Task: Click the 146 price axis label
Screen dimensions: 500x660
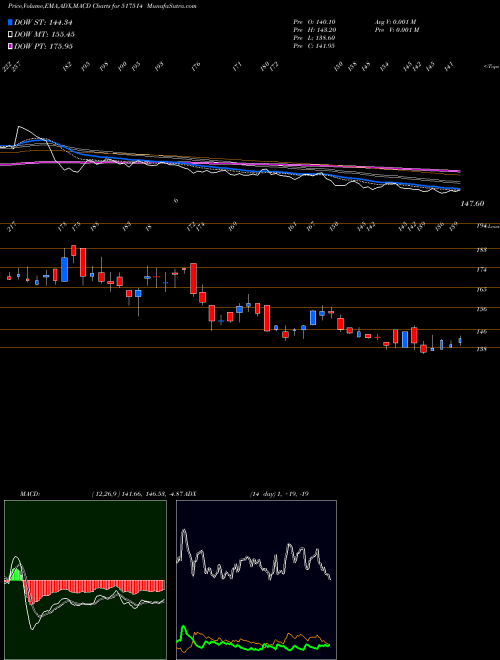Action: coord(481,332)
